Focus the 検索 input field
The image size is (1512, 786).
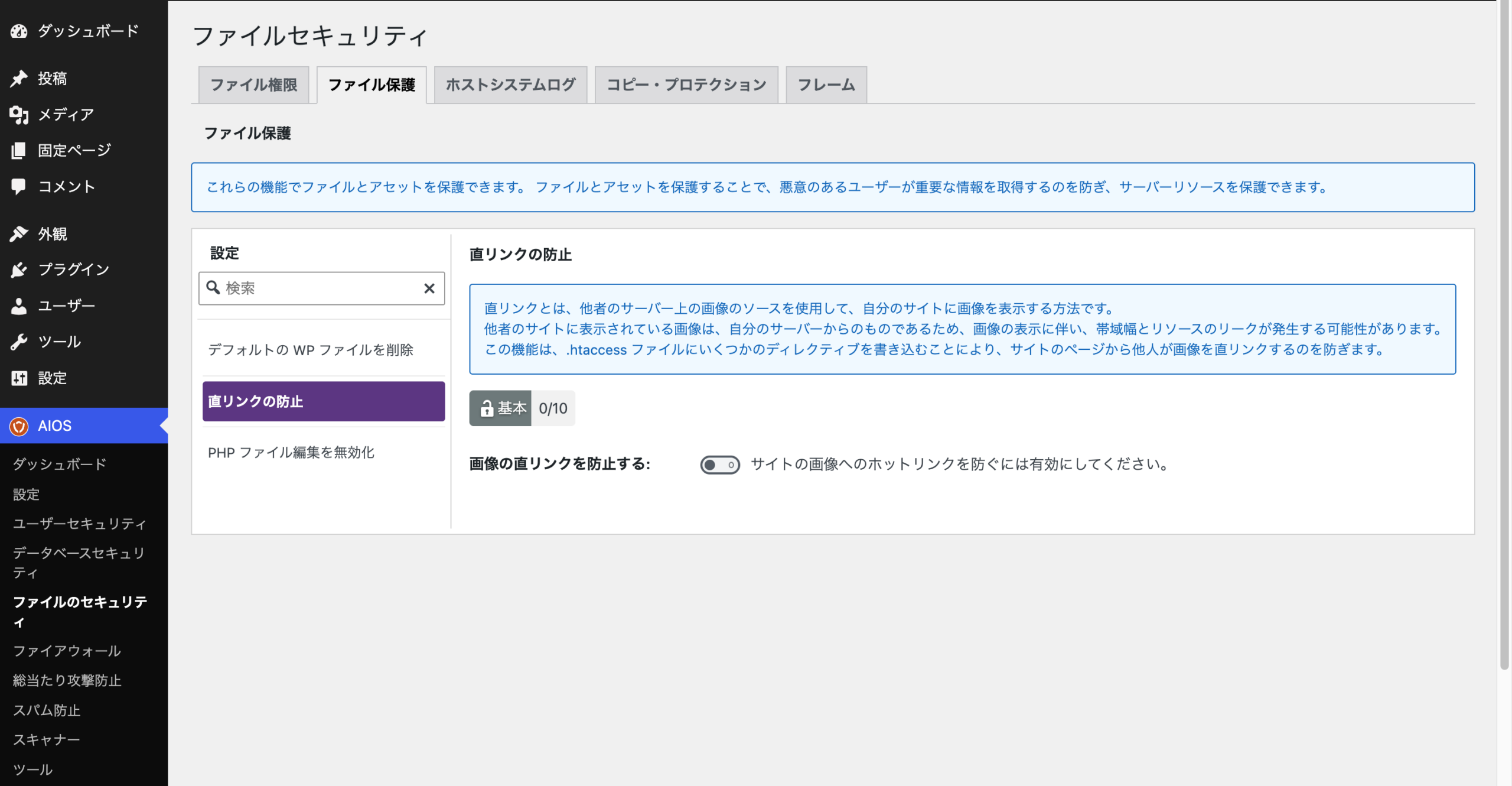click(x=321, y=288)
